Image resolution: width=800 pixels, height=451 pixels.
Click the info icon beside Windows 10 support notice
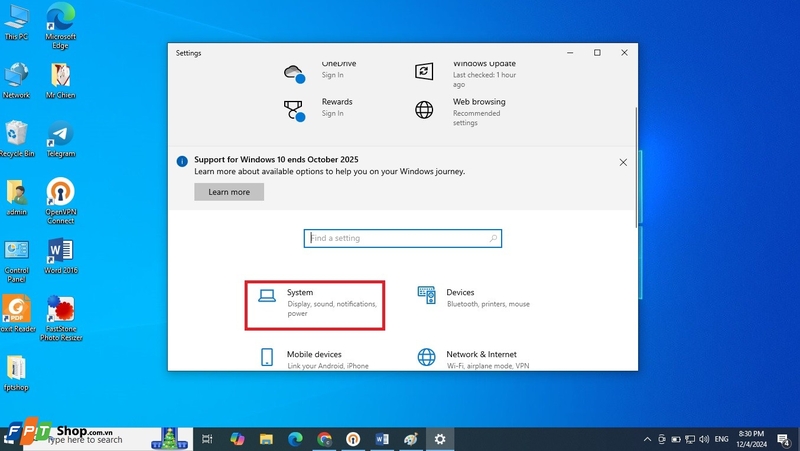point(182,161)
